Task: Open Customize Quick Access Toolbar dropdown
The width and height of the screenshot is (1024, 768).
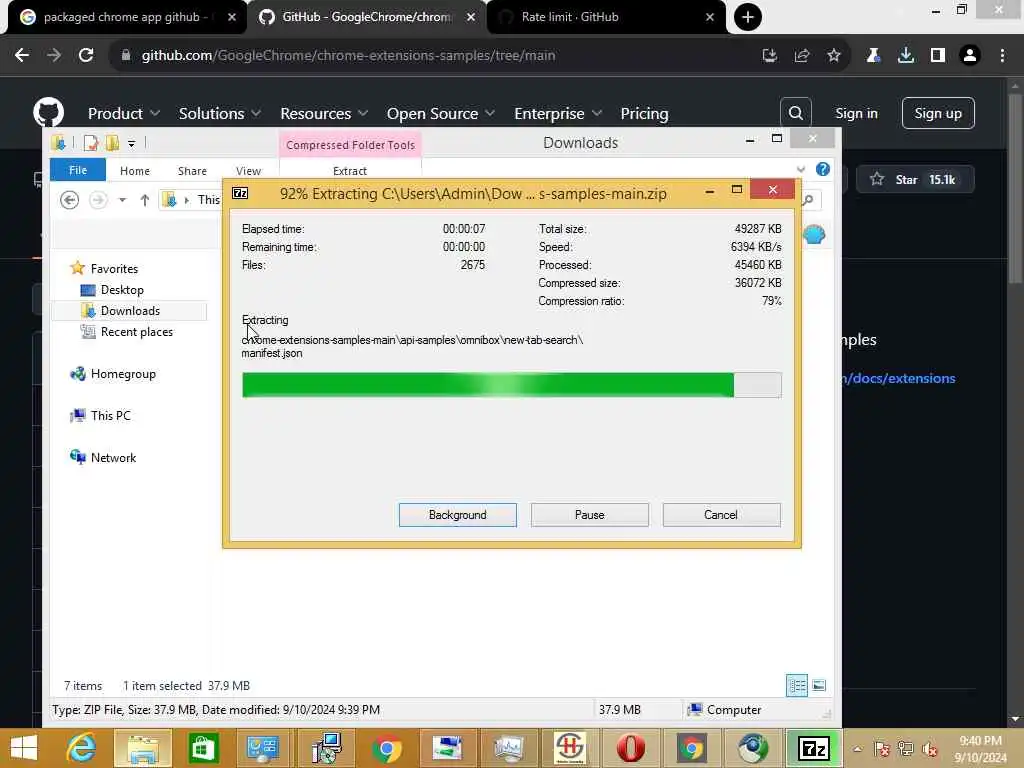Action: click(131, 143)
